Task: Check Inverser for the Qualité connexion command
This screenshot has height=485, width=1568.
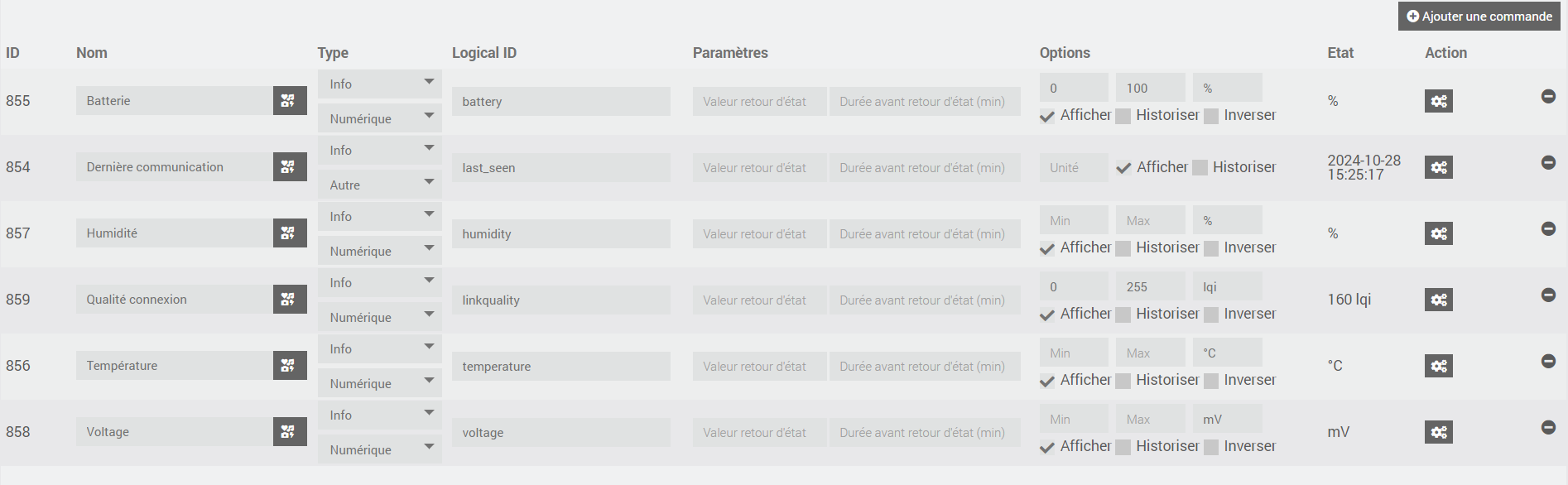Action: point(1211,315)
